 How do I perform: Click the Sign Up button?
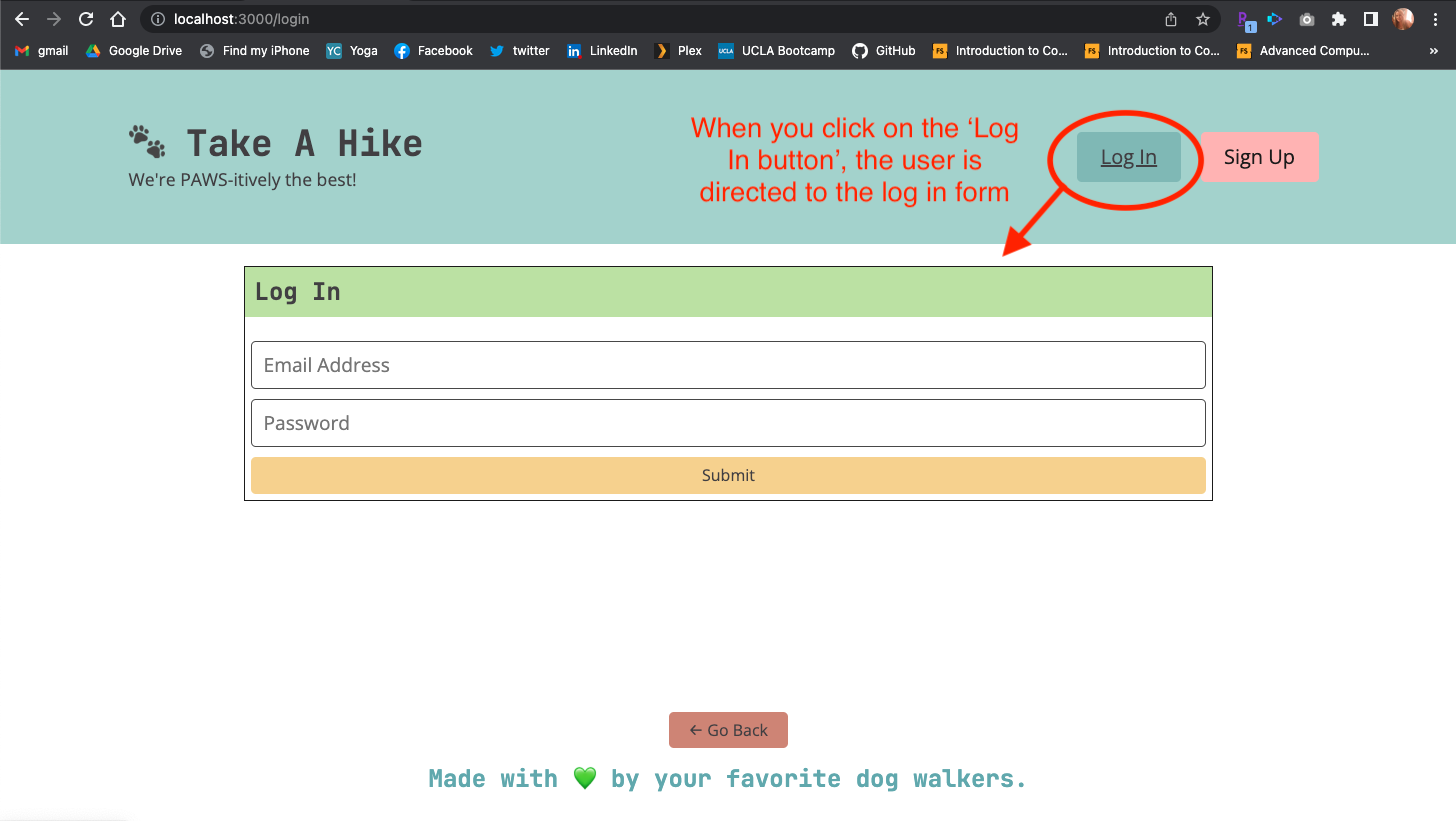pyautogui.click(x=1259, y=157)
